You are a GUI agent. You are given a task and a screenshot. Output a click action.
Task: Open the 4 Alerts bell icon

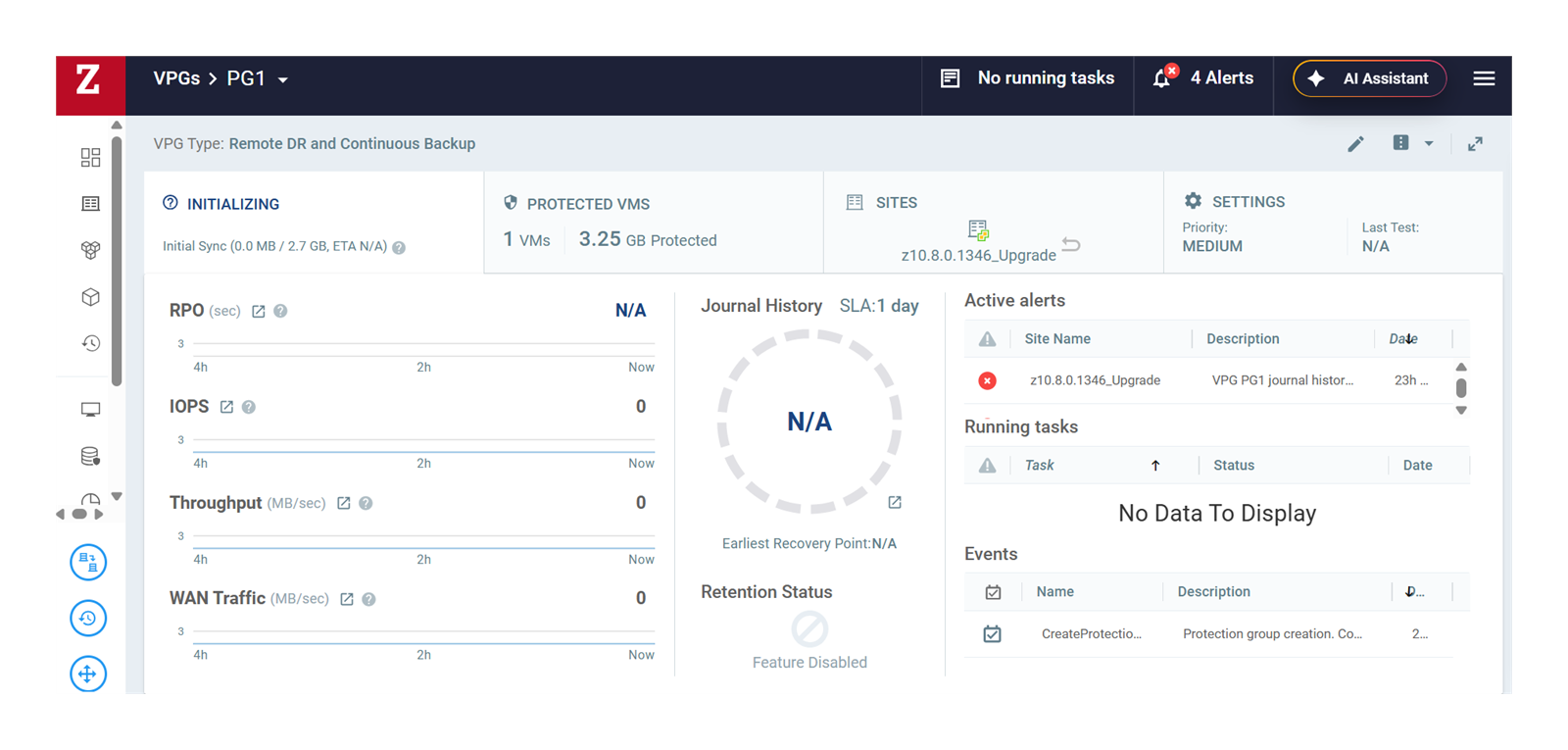(1163, 77)
